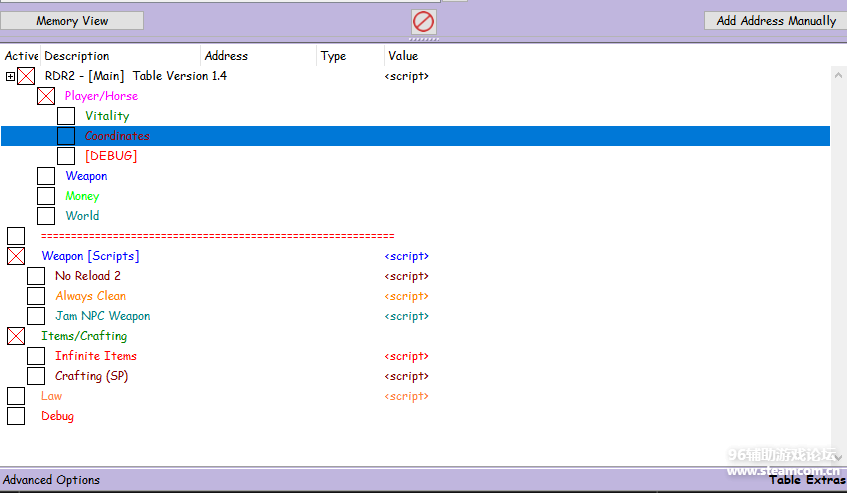Click <script> value of Infinite Items

coord(407,356)
